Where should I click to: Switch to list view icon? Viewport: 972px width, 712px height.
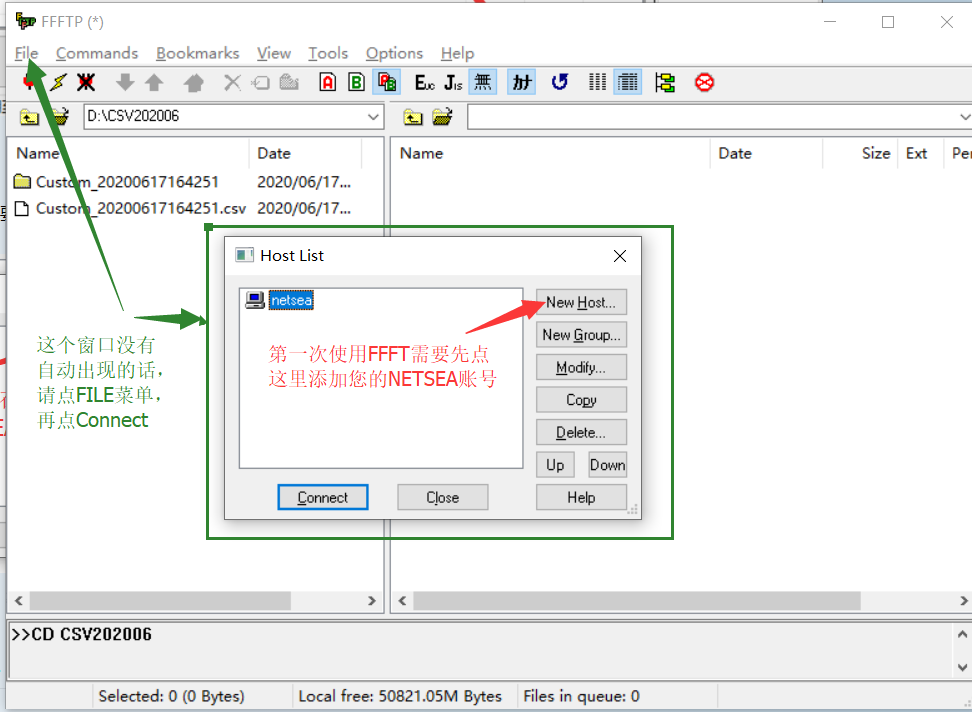click(598, 82)
